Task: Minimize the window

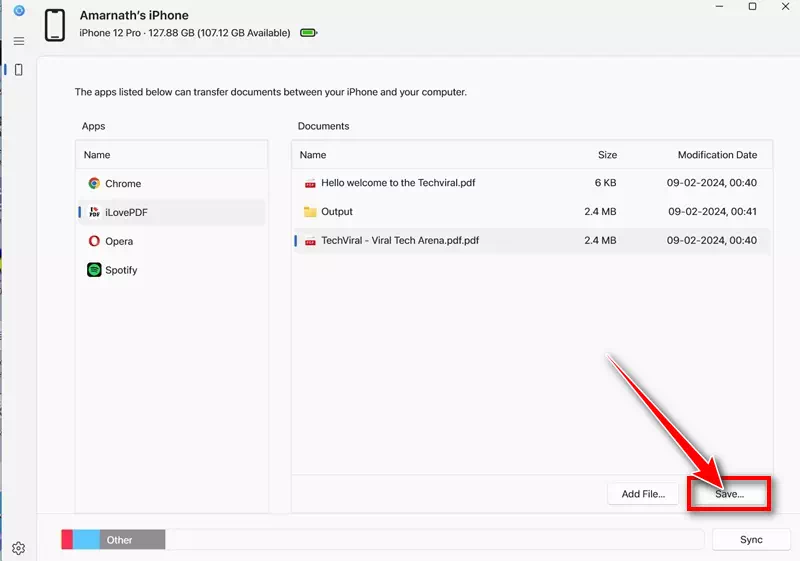Action: coord(719,7)
